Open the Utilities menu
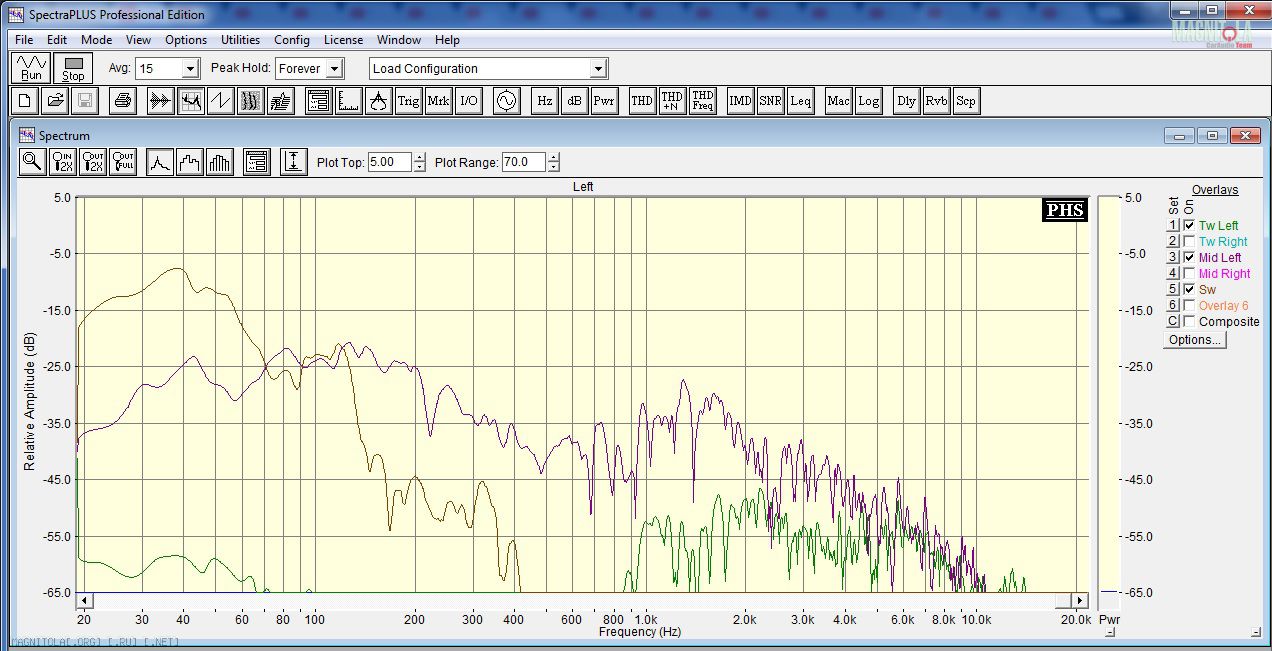 click(240, 40)
